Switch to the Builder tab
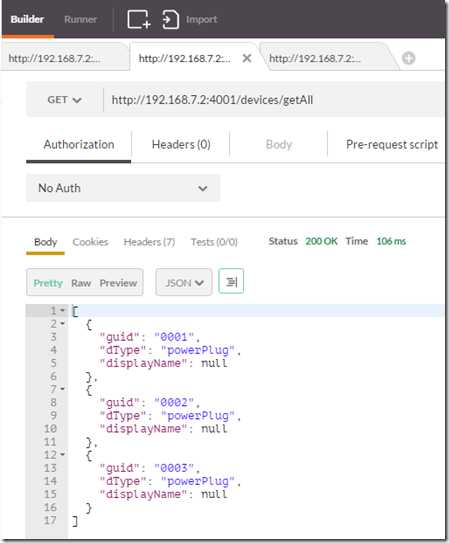The image size is (449, 543). coord(27,19)
